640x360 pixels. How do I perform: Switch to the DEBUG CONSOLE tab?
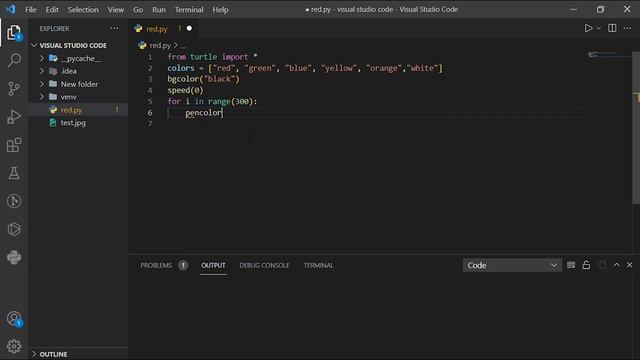click(x=264, y=265)
